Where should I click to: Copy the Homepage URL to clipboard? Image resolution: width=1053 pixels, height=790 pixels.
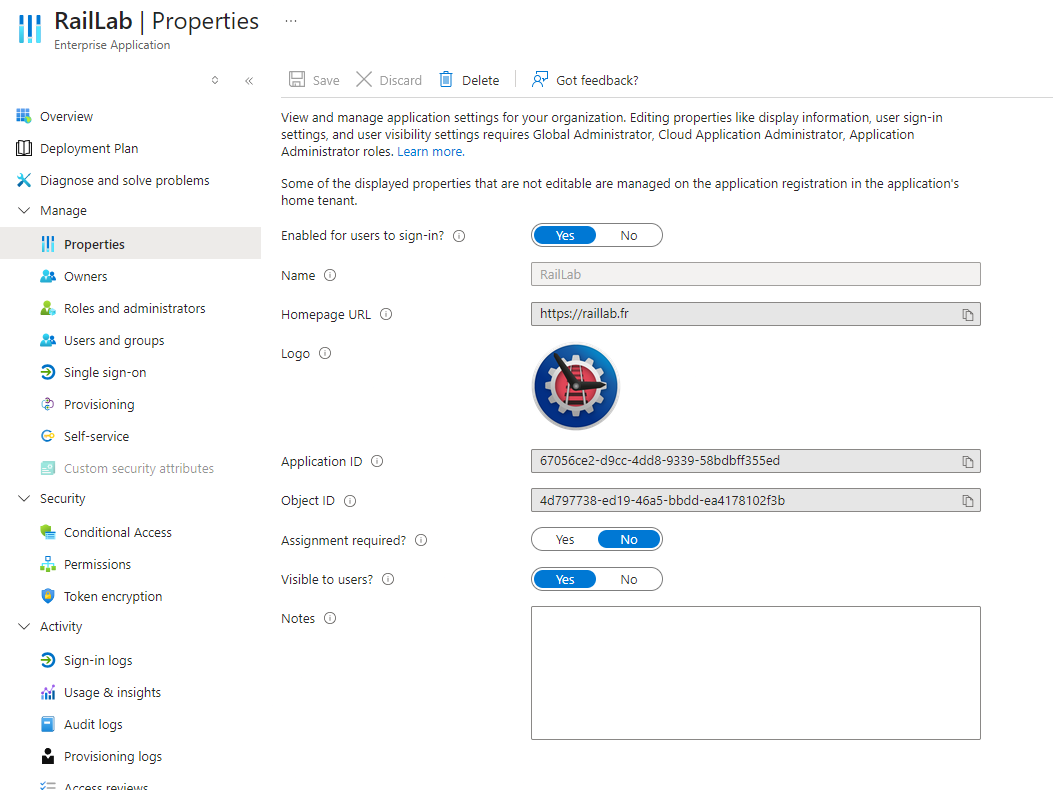pyautogui.click(x=967, y=315)
